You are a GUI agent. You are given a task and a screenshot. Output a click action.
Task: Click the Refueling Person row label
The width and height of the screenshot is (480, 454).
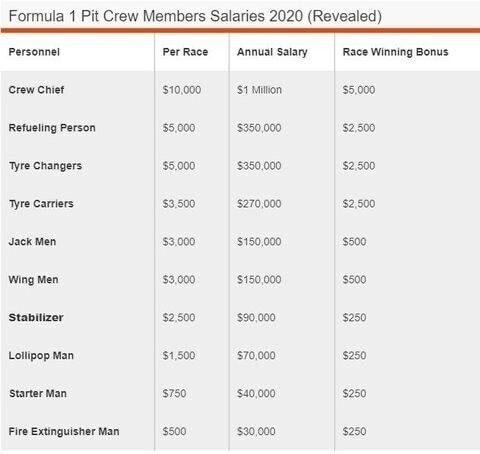(x=52, y=128)
